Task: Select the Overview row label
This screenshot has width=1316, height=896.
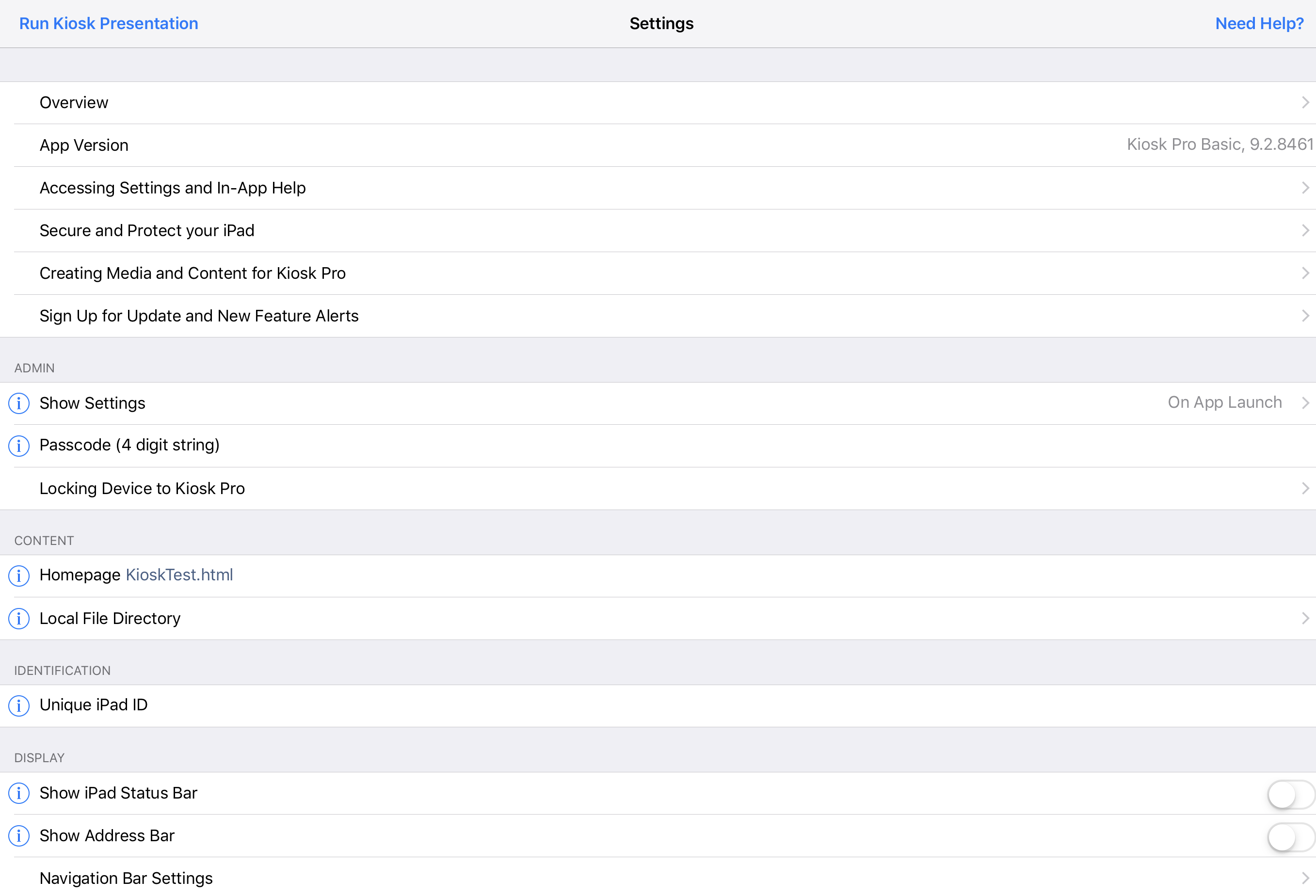Action: click(74, 102)
